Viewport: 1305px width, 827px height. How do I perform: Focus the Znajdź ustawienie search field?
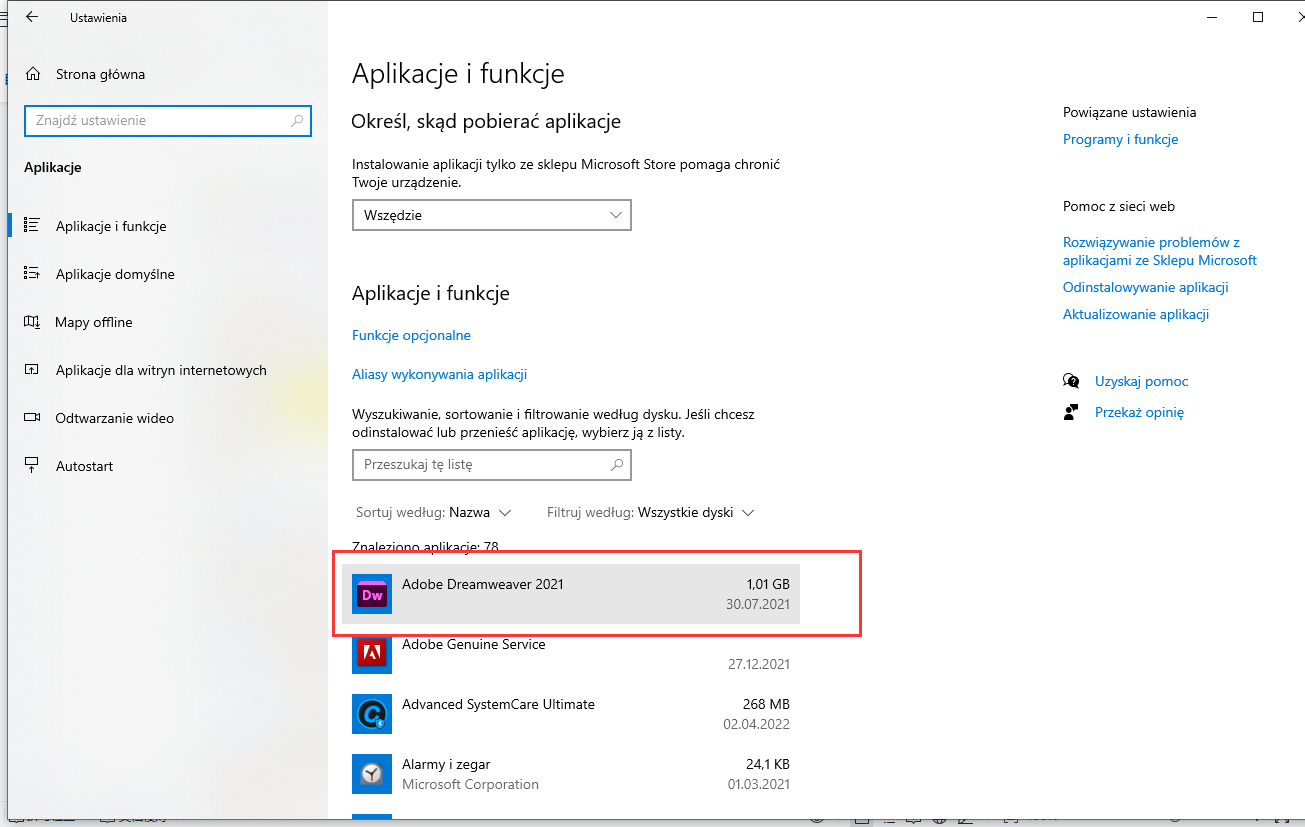click(x=168, y=120)
